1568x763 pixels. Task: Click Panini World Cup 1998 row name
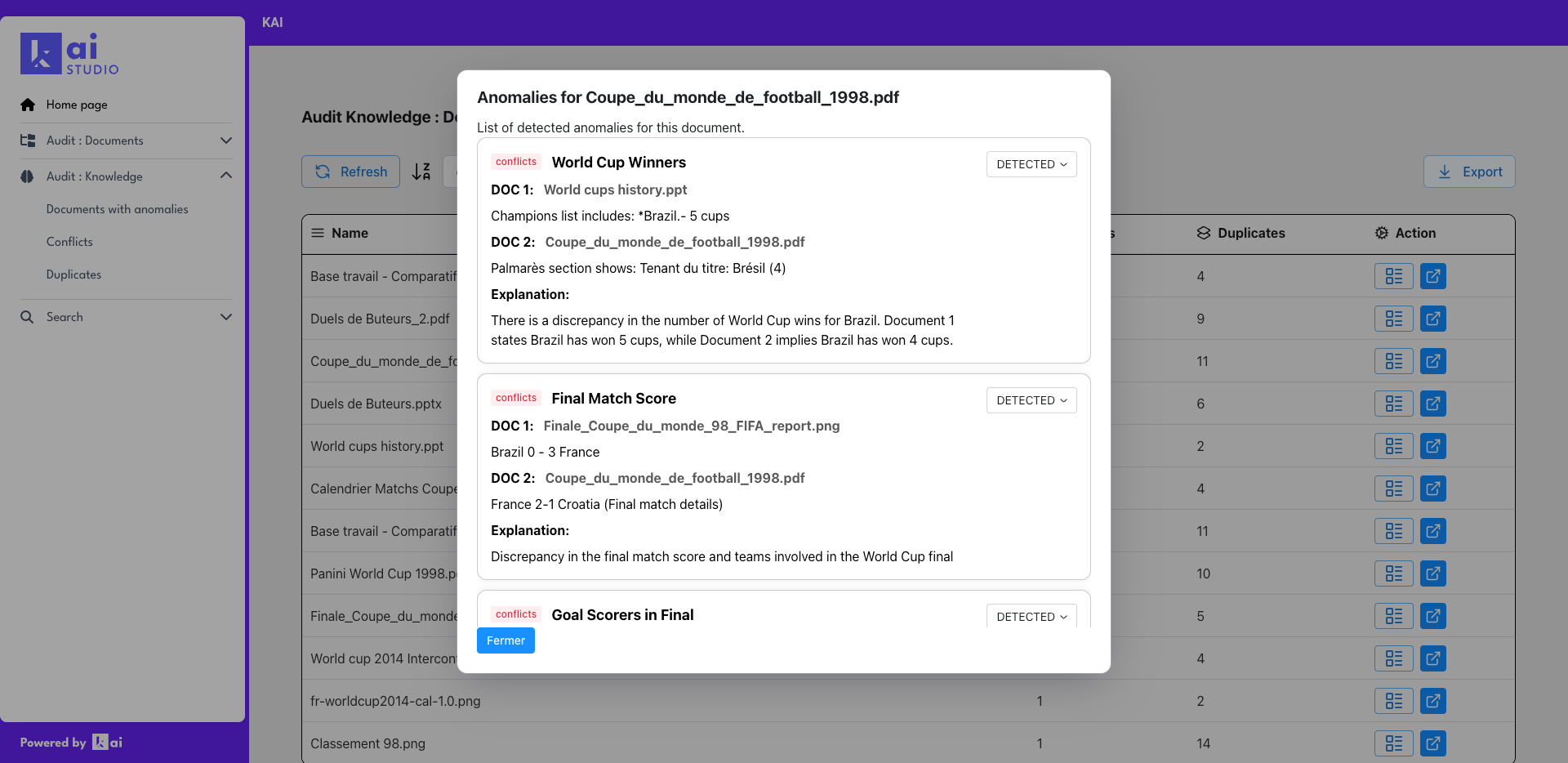point(384,573)
